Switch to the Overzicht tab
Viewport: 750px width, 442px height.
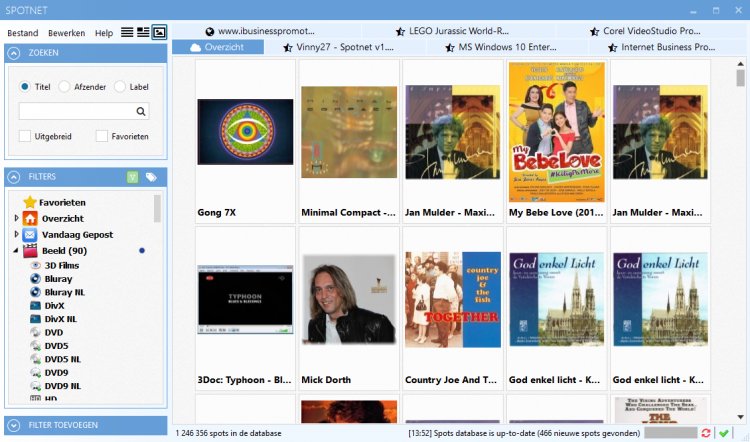(x=218, y=47)
